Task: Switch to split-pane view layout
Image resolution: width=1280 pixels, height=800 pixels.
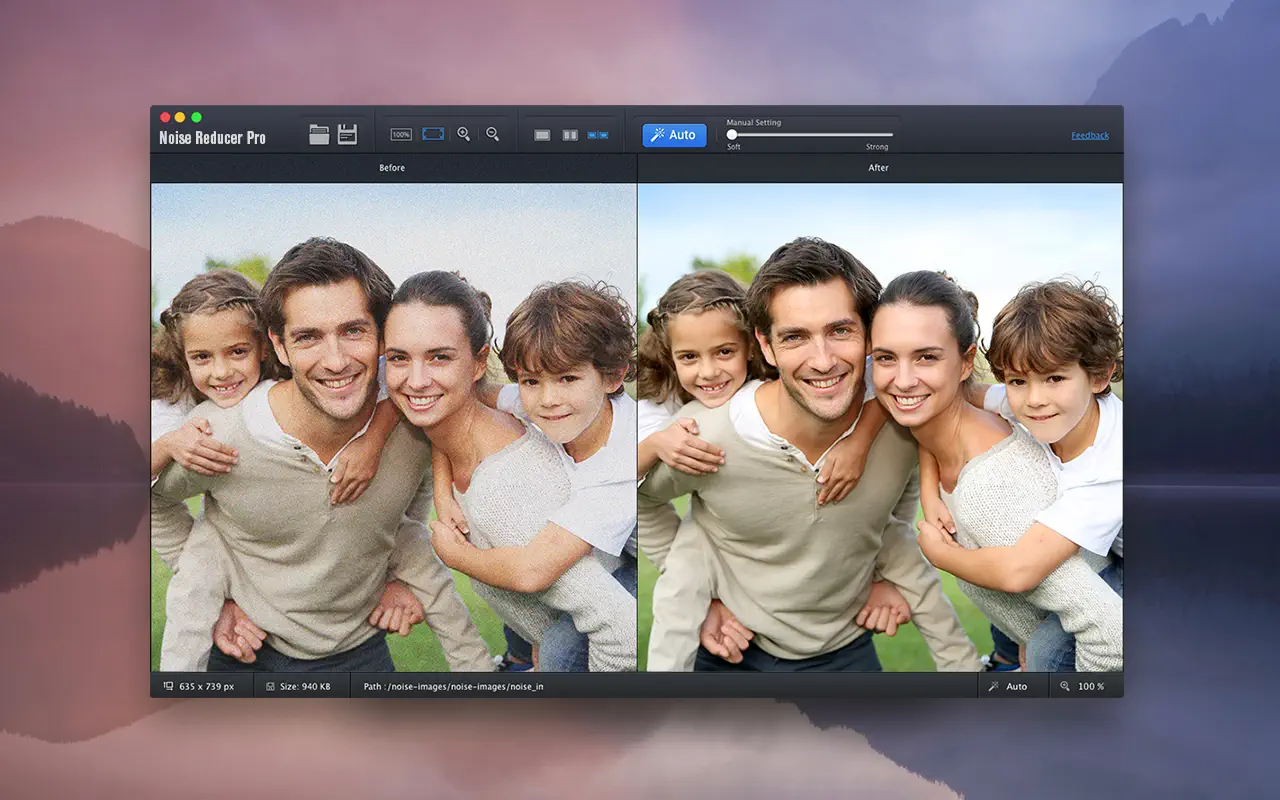Action: tap(570, 135)
